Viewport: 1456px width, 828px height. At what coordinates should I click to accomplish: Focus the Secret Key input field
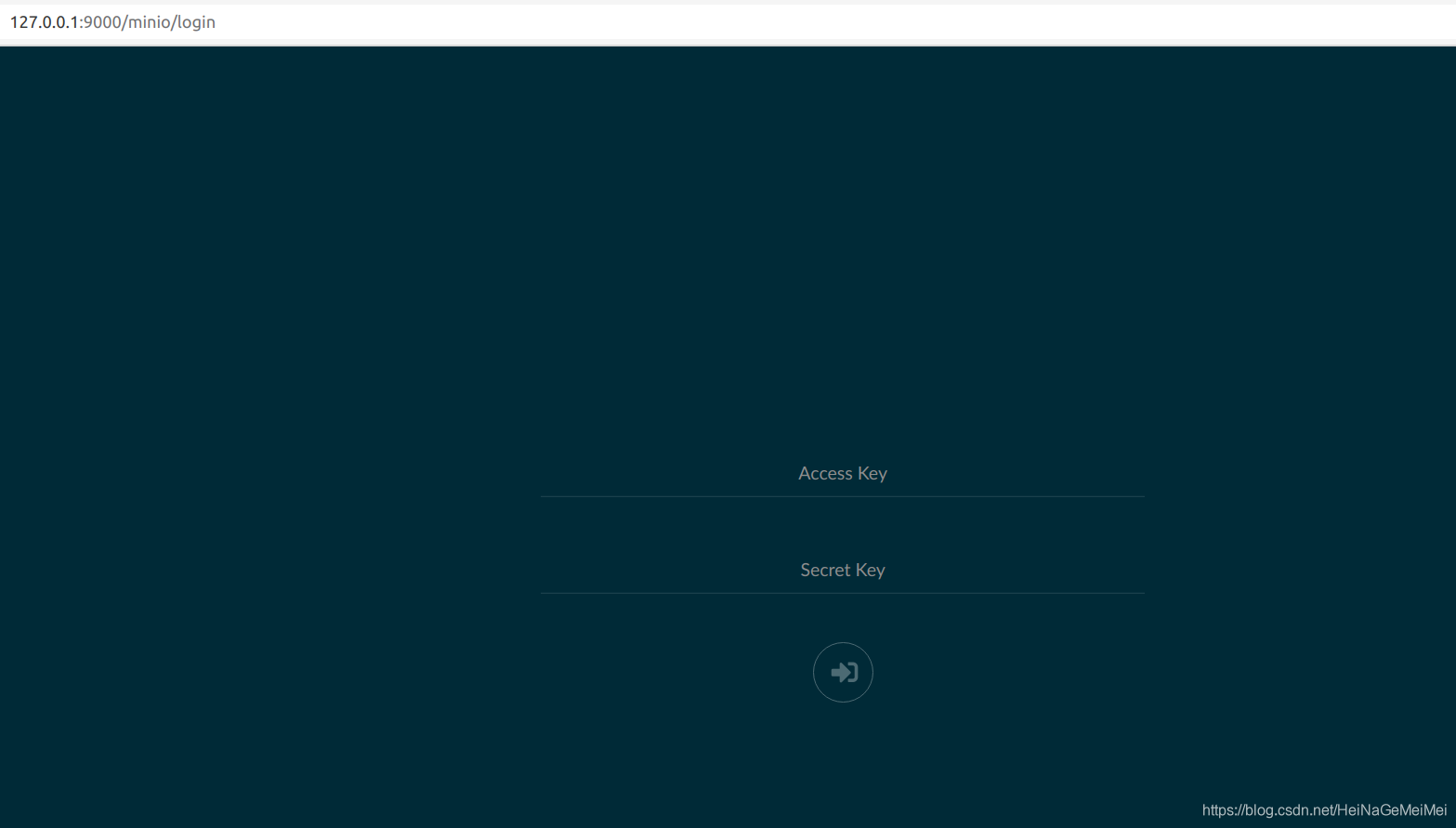(x=842, y=571)
